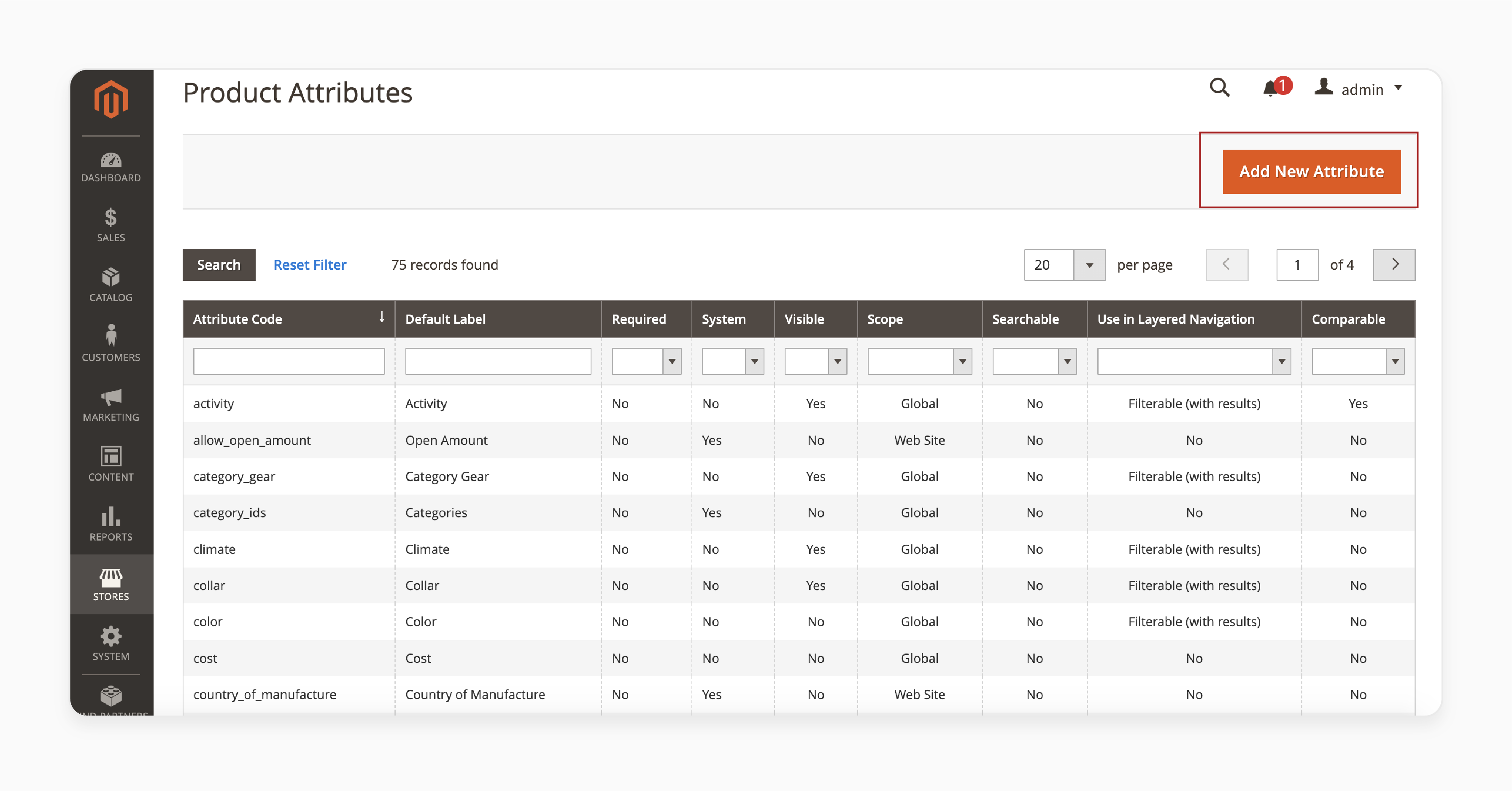The height and width of the screenshot is (791, 1512).
Task: Expand the admin account menu
Action: pyautogui.click(x=1359, y=89)
